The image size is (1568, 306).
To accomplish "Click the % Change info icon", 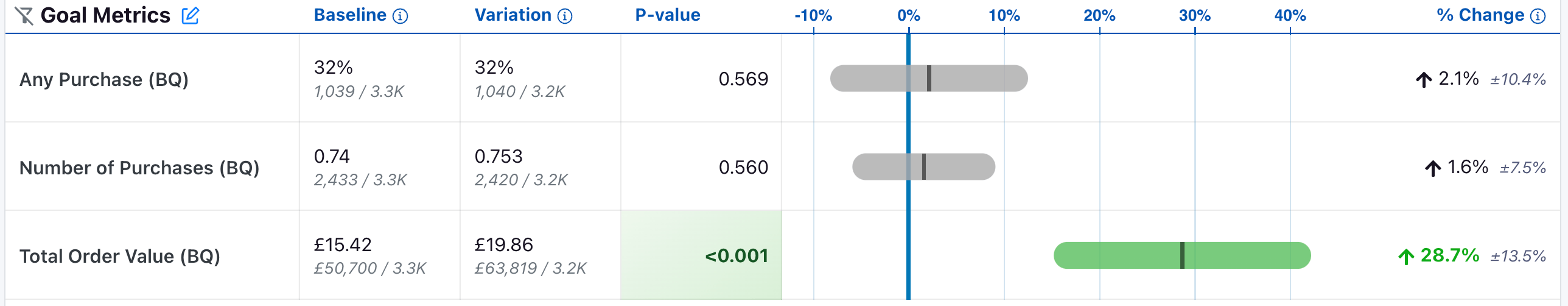I will click(1538, 16).
